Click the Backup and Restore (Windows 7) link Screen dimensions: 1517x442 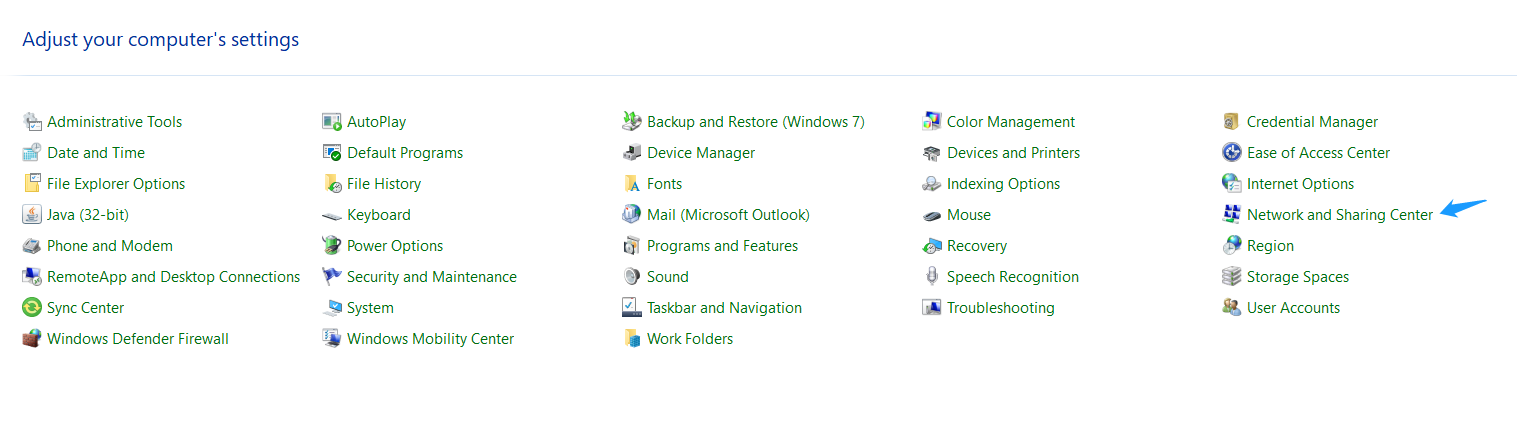tap(756, 122)
